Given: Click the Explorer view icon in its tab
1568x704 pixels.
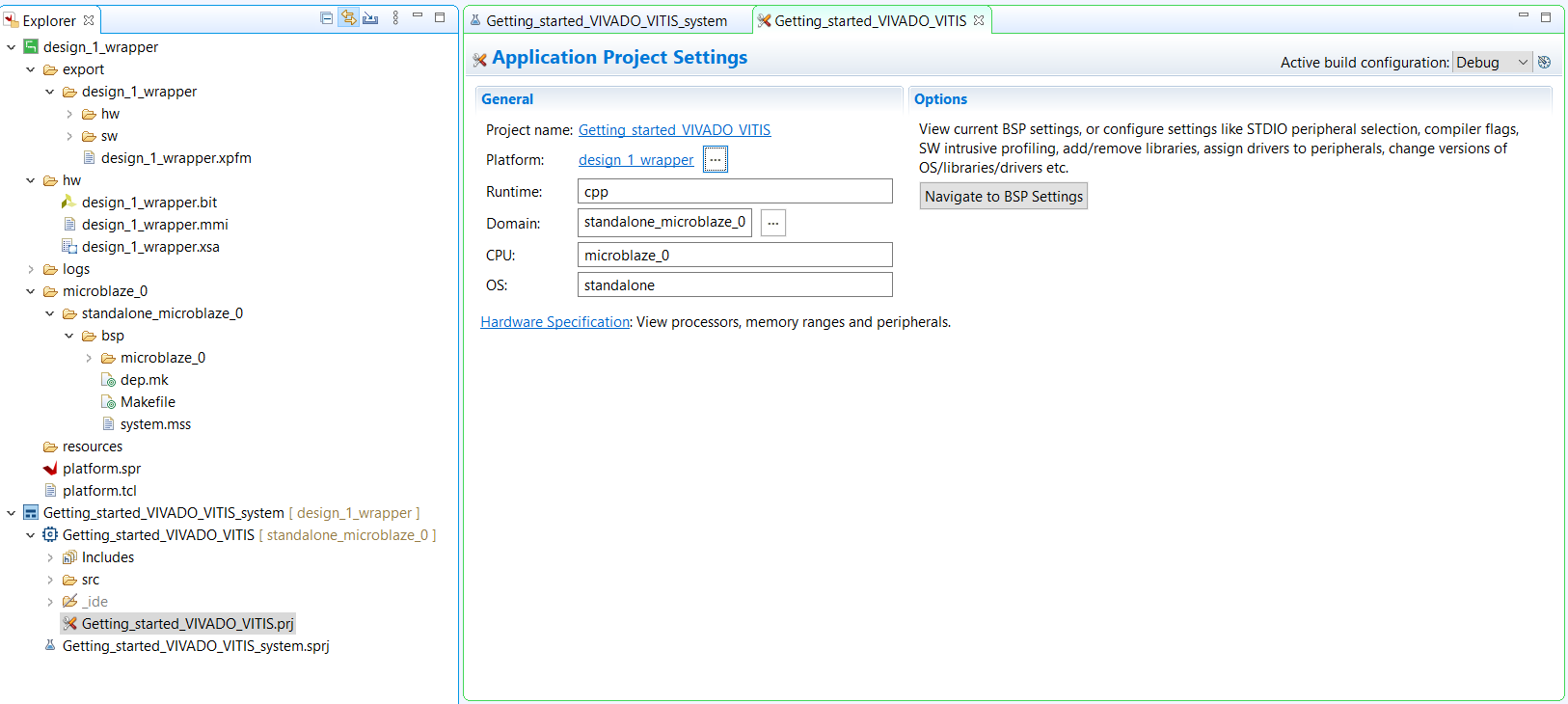Looking at the screenshot, I should [x=11, y=20].
